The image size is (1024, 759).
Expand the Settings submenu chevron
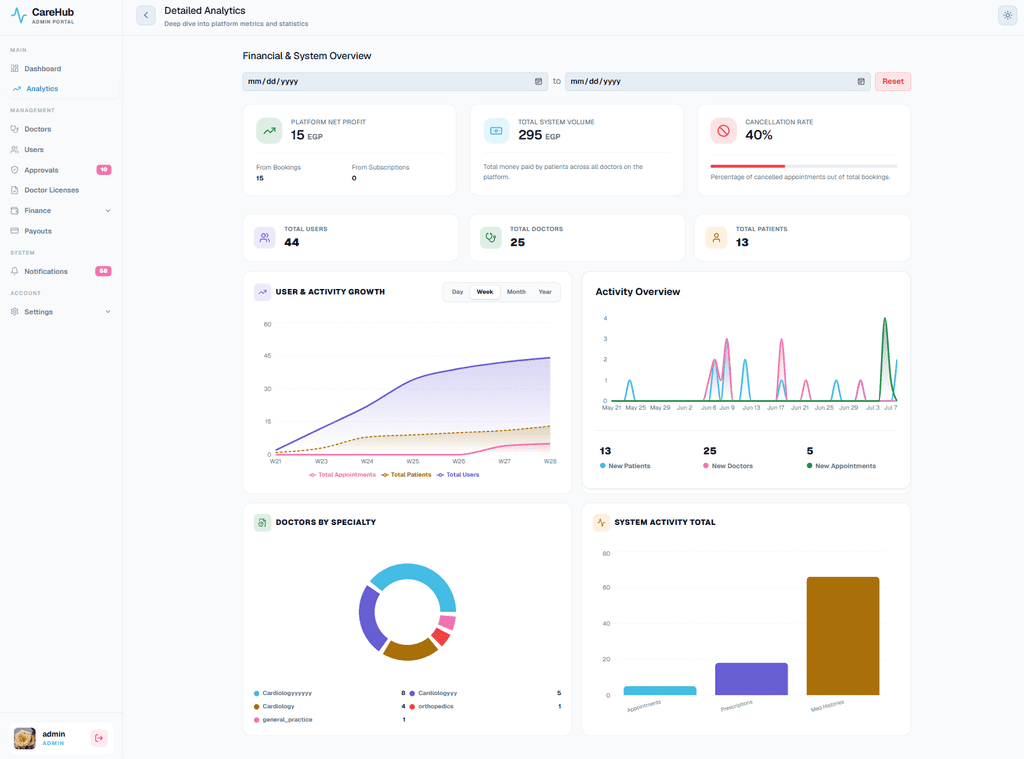pyautogui.click(x=108, y=312)
